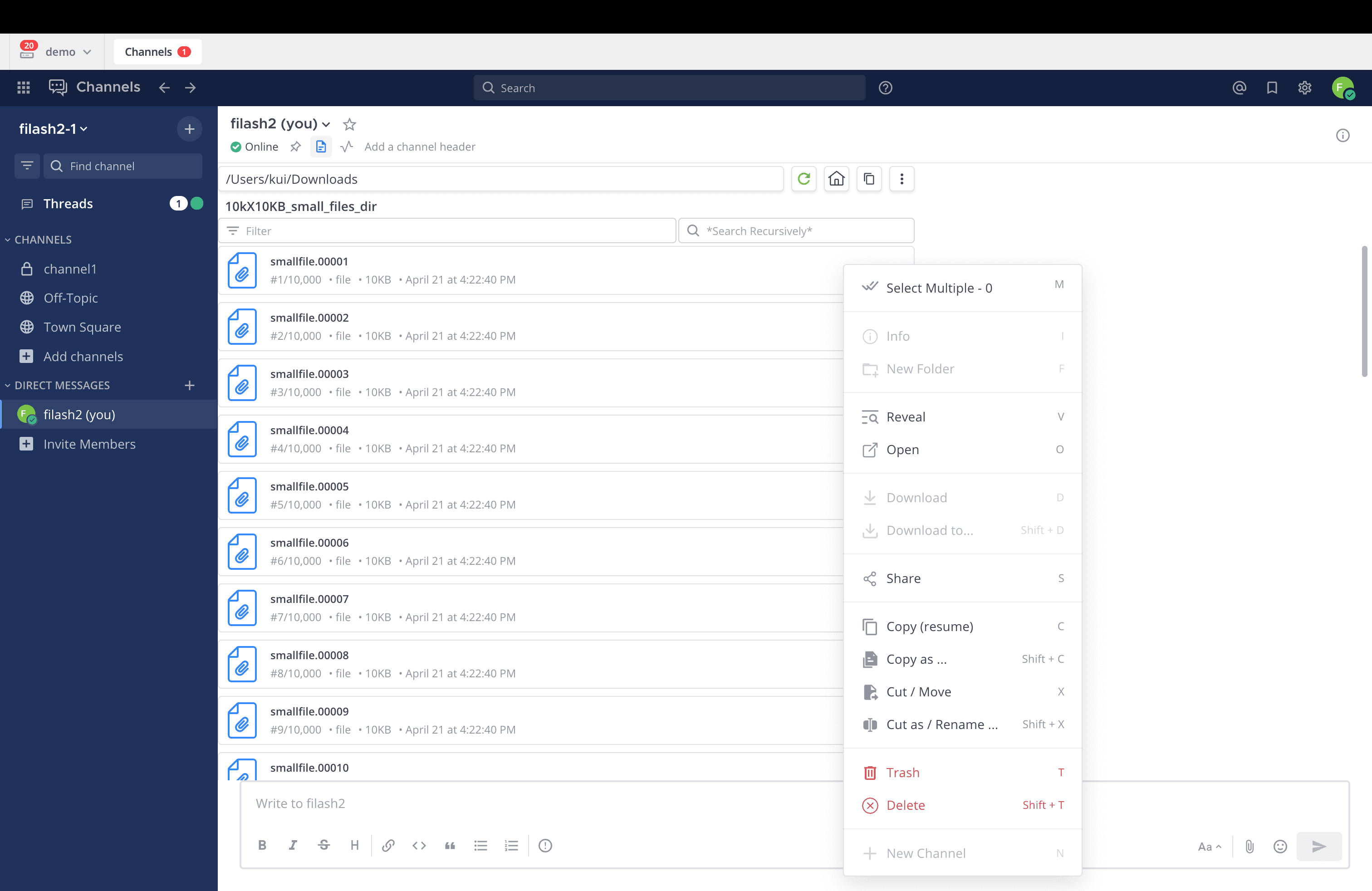The image size is (1372, 891).
Task: Click the filter/sort icon in file list
Action: point(232,231)
